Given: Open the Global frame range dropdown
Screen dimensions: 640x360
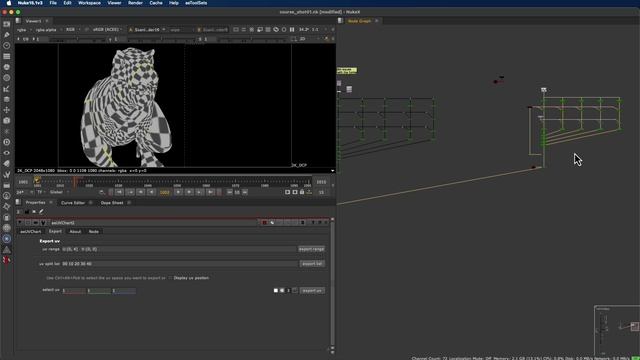Looking at the screenshot, I should pyautogui.click(x=59, y=192).
